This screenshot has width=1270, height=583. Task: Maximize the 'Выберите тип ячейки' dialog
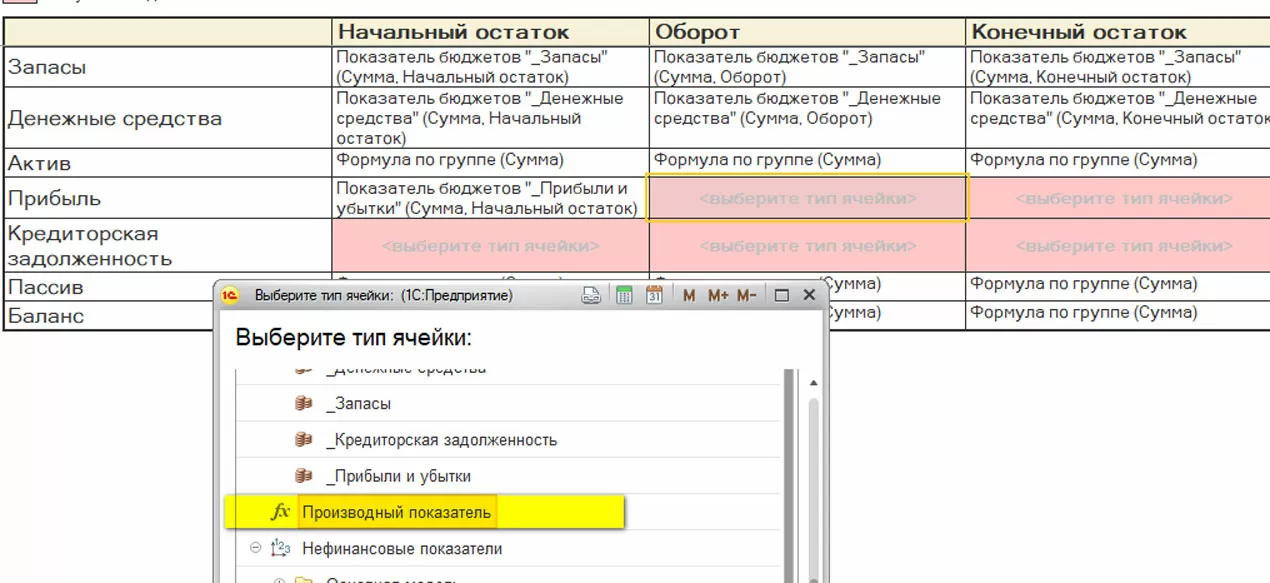point(782,295)
